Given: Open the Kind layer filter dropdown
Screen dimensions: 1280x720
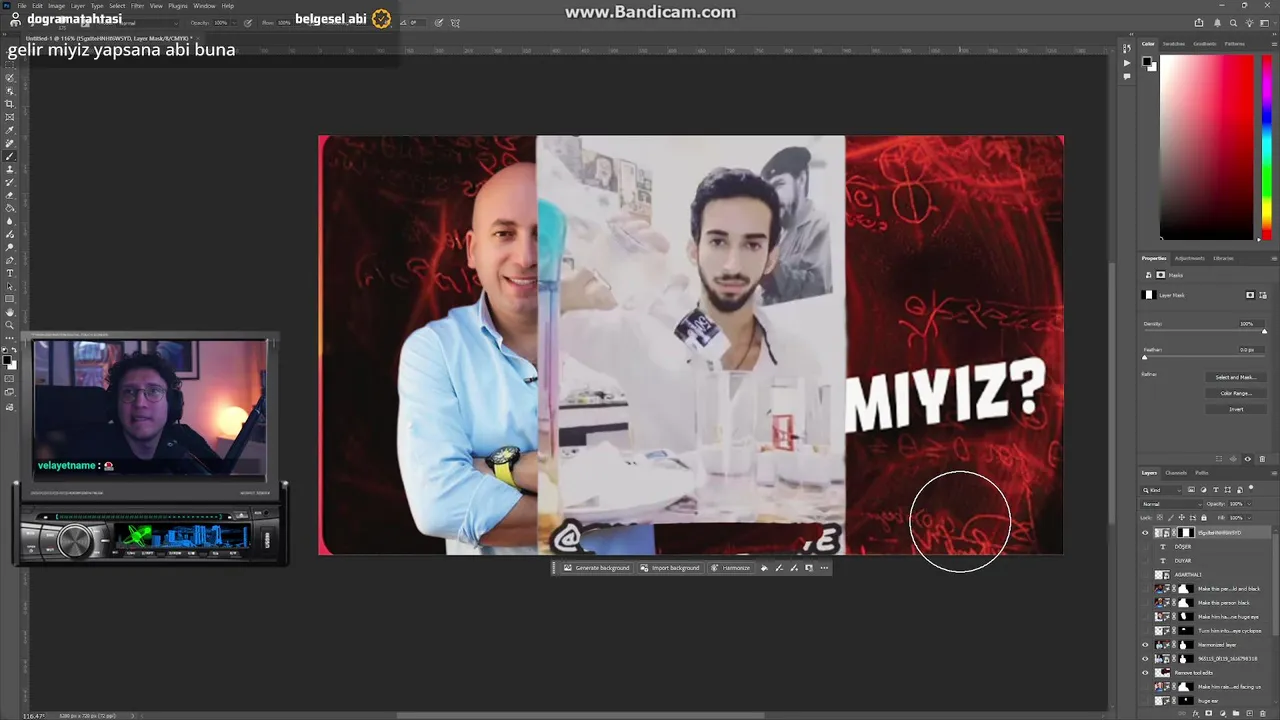Looking at the screenshot, I should 1162,490.
